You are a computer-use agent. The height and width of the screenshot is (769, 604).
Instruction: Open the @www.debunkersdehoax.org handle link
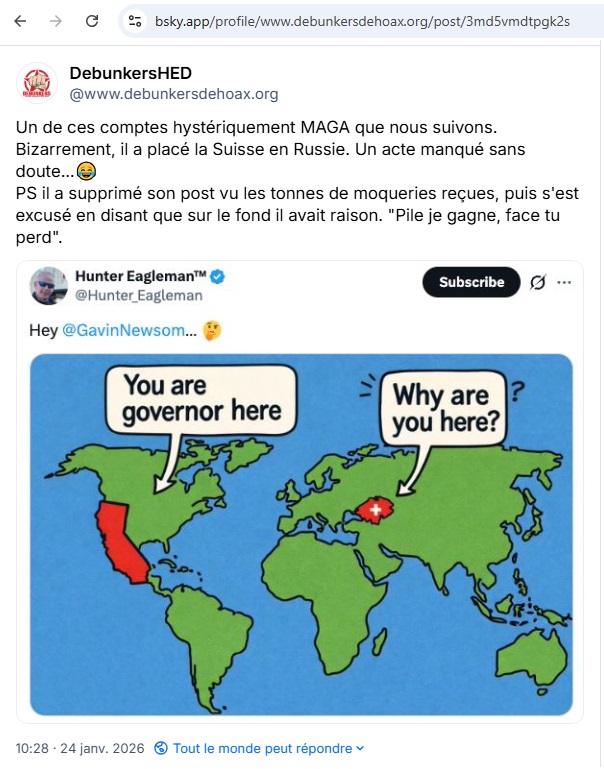(x=173, y=94)
